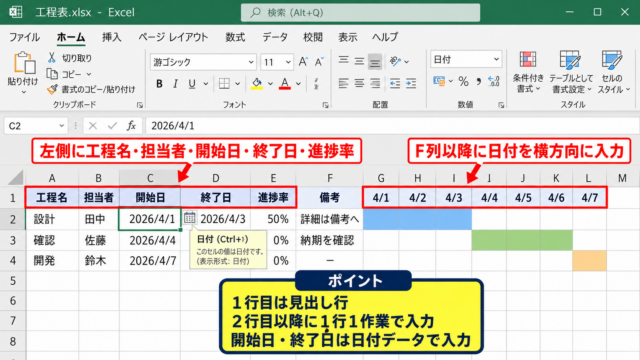Click the fill color paint bucket icon

[257, 84]
